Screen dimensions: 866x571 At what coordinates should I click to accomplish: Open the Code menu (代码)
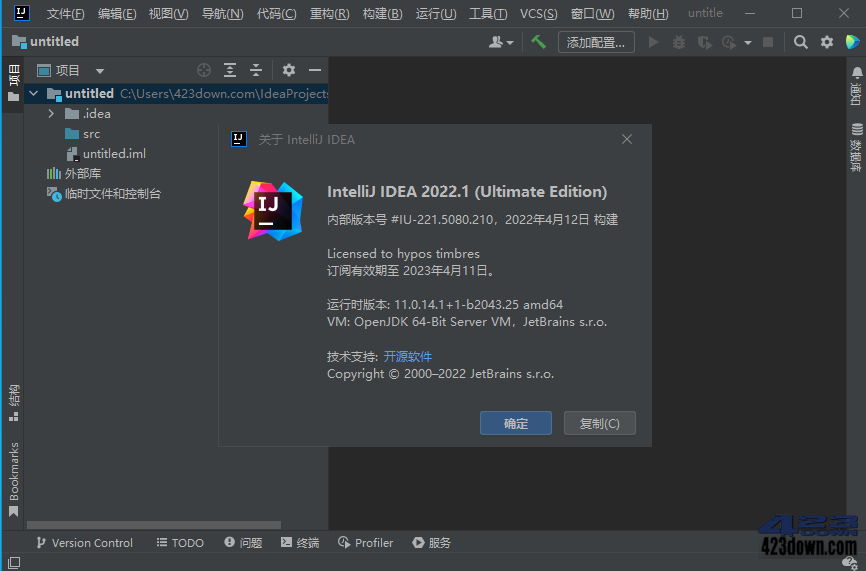click(276, 13)
